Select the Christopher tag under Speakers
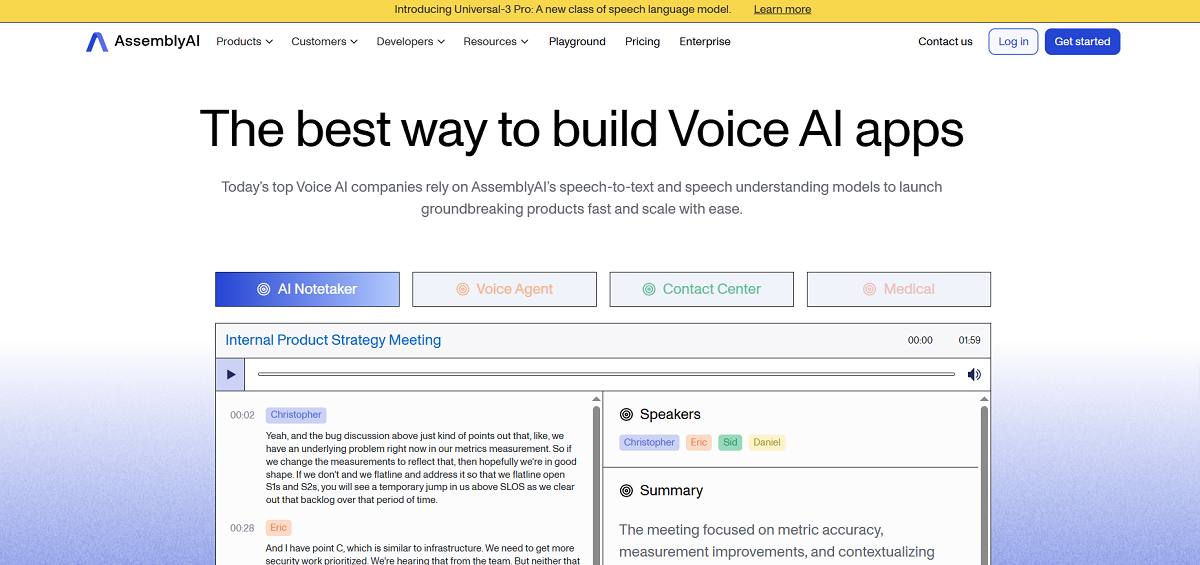 (x=649, y=442)
